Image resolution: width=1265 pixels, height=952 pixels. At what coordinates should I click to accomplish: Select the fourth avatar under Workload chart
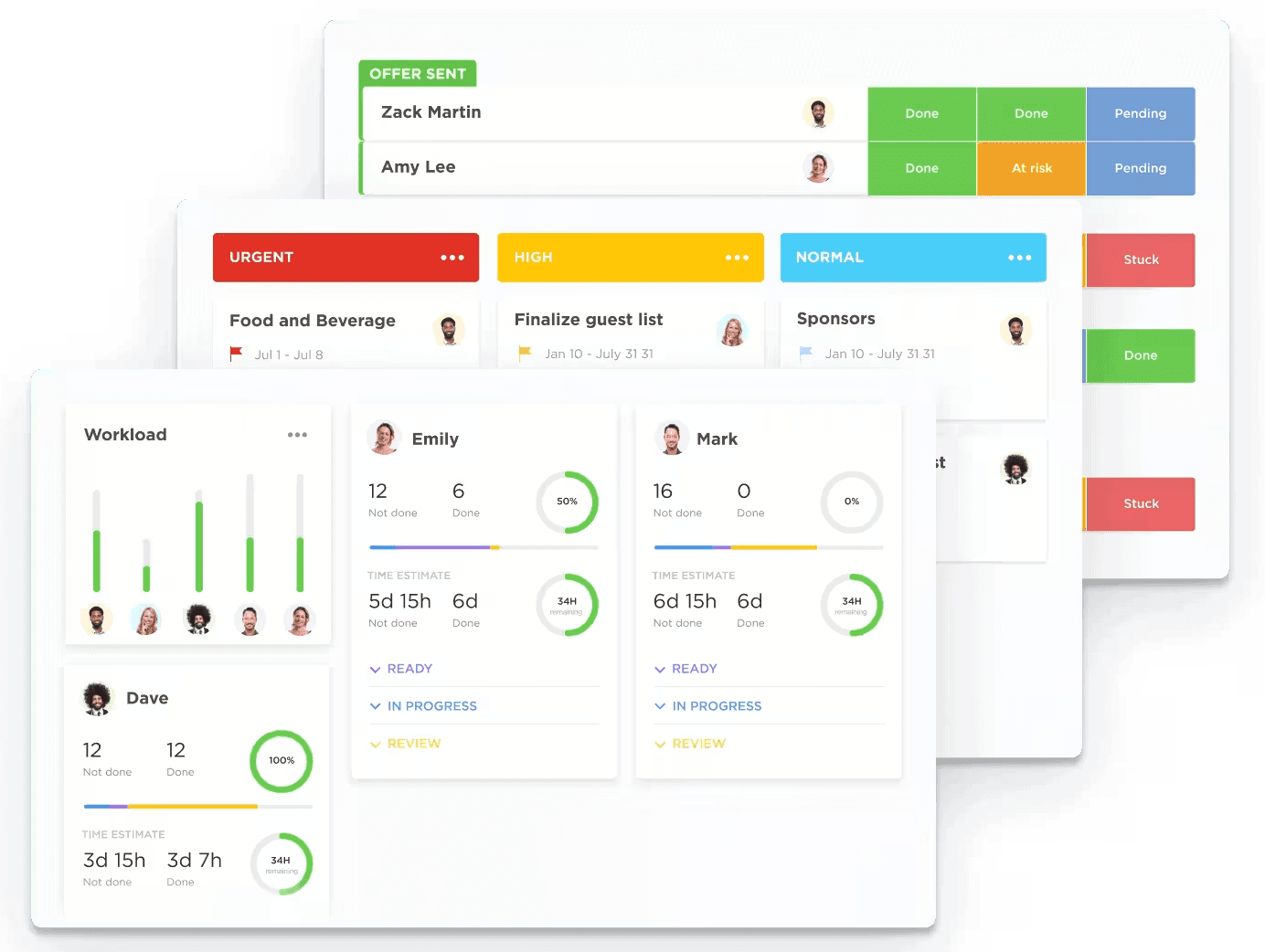[250, 619]
